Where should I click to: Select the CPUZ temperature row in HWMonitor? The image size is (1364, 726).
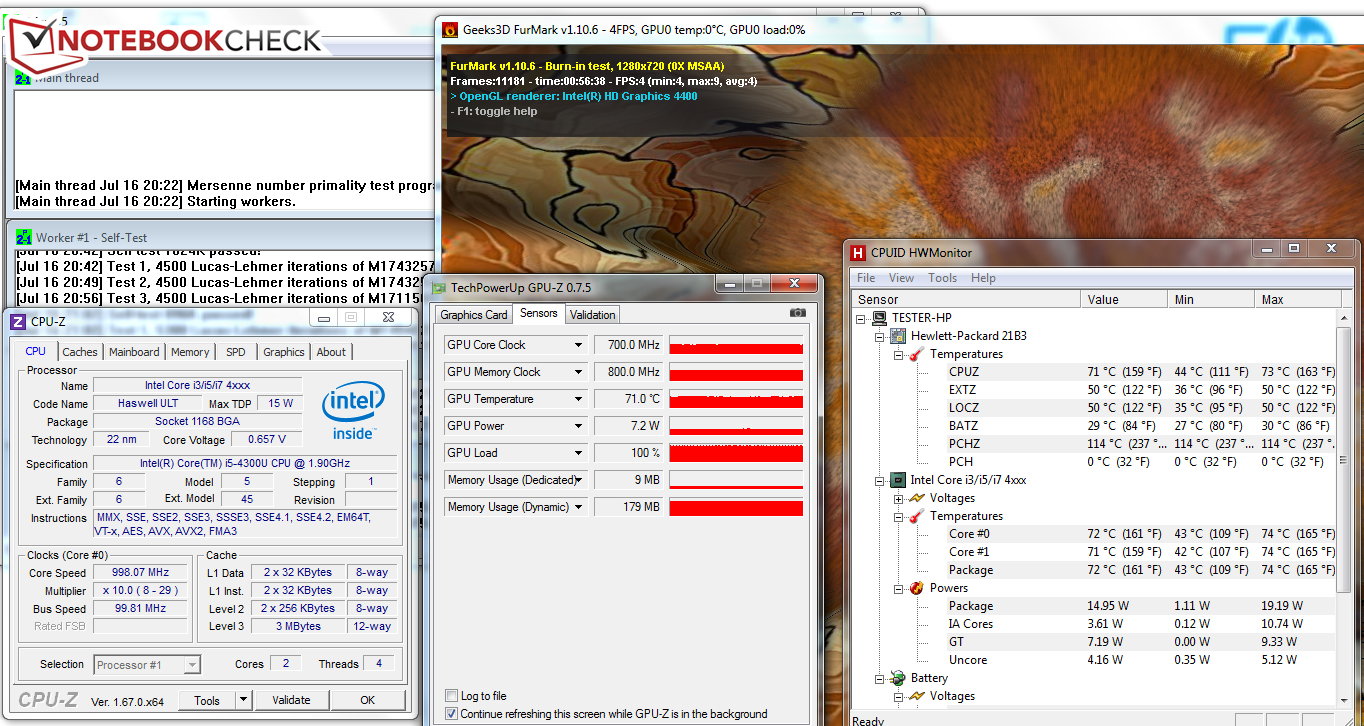pyautogui.click(x=1093, y=372)
